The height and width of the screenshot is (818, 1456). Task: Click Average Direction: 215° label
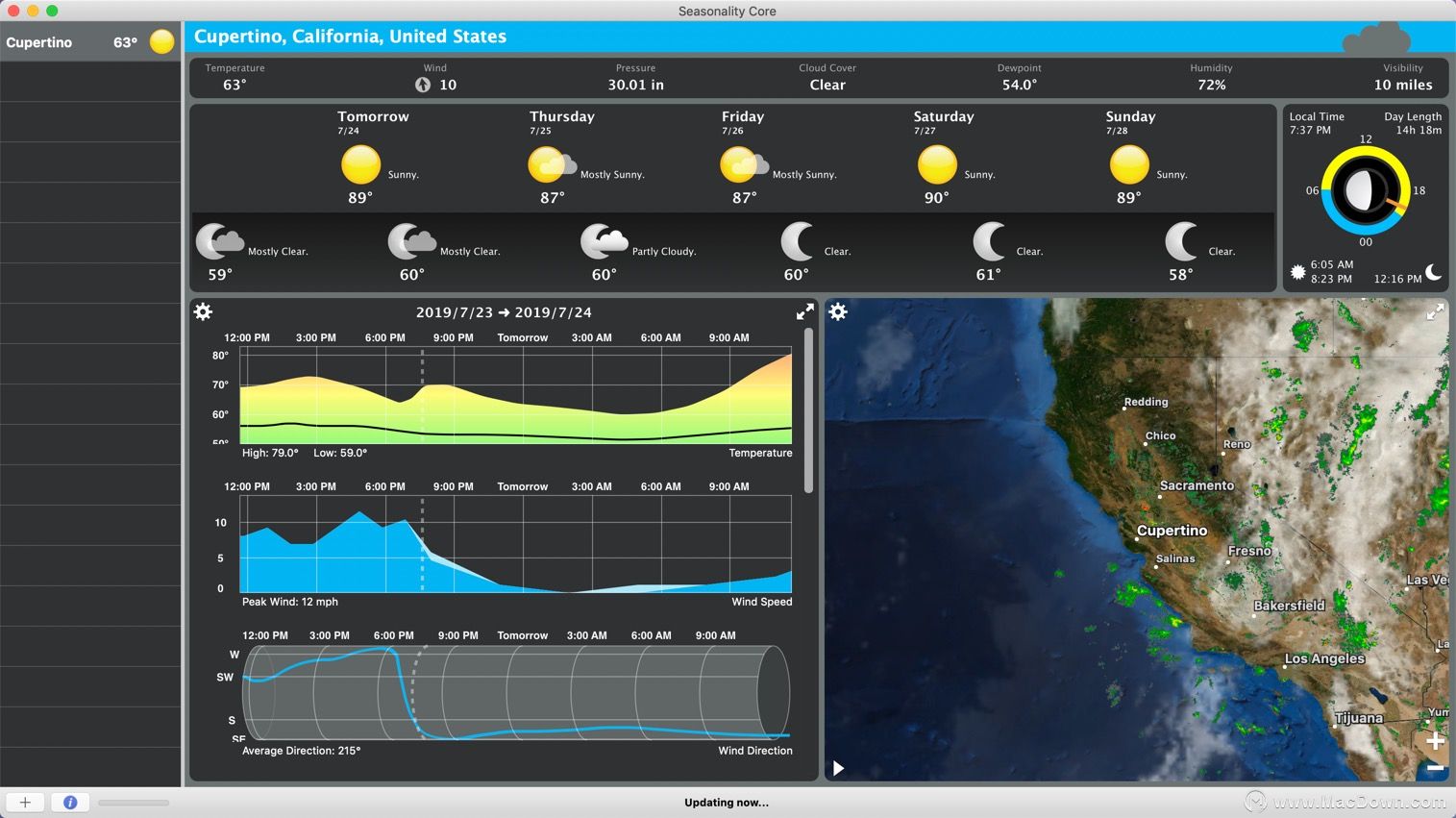click(301, 751)
